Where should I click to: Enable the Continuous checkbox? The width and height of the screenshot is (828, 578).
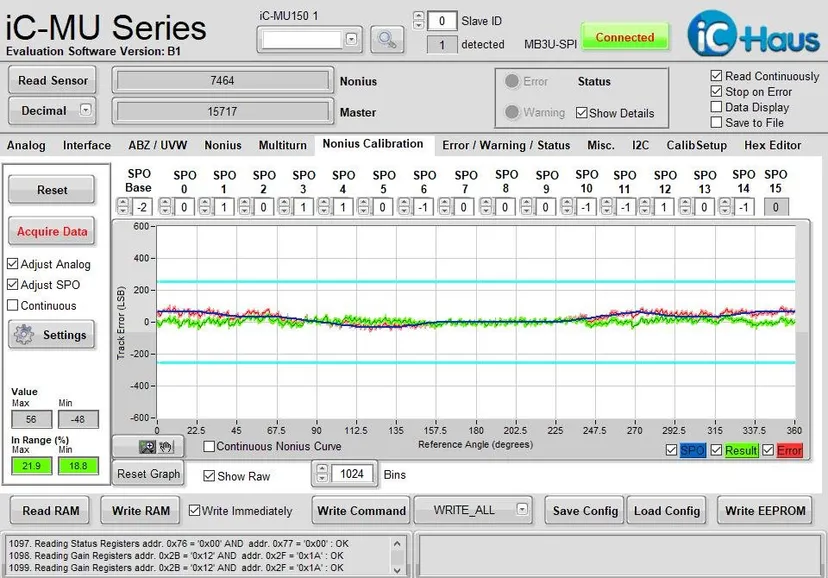click(x=13, y=305)
